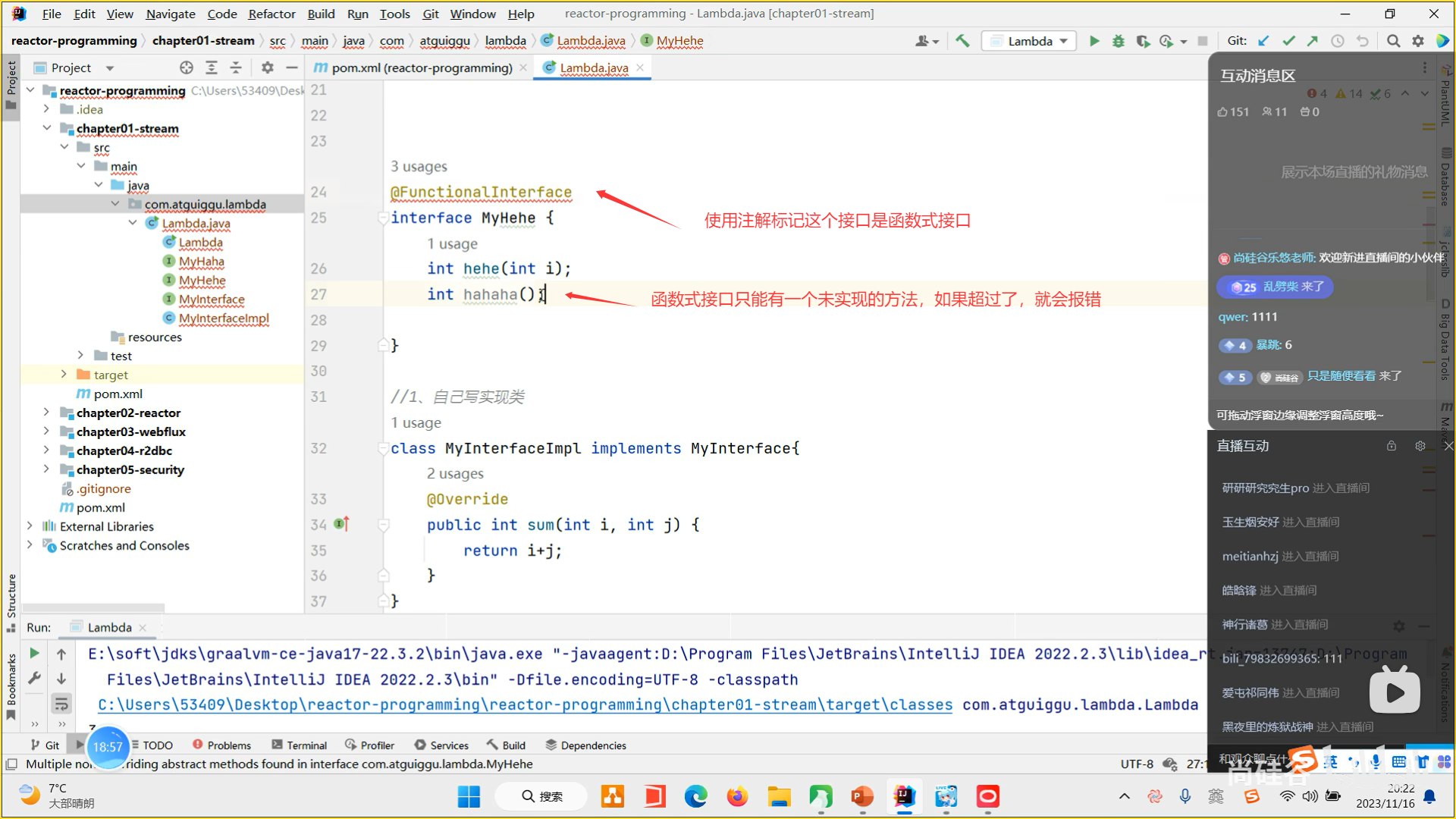Click the Git push arrow icon
The image size is (1456, 819).
(1313, 41)
